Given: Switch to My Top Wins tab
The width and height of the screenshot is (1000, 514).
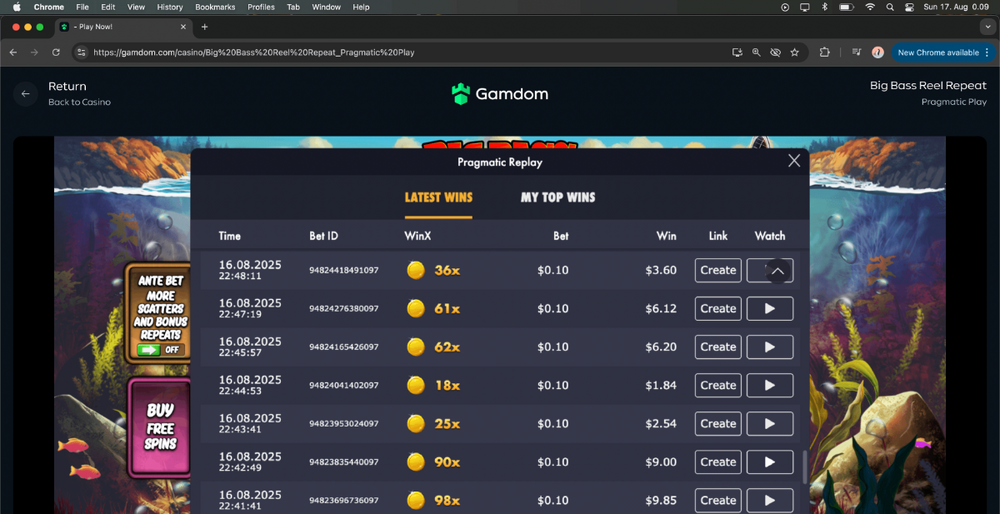Looking at the screenshot, I should (x=557, y=197).
